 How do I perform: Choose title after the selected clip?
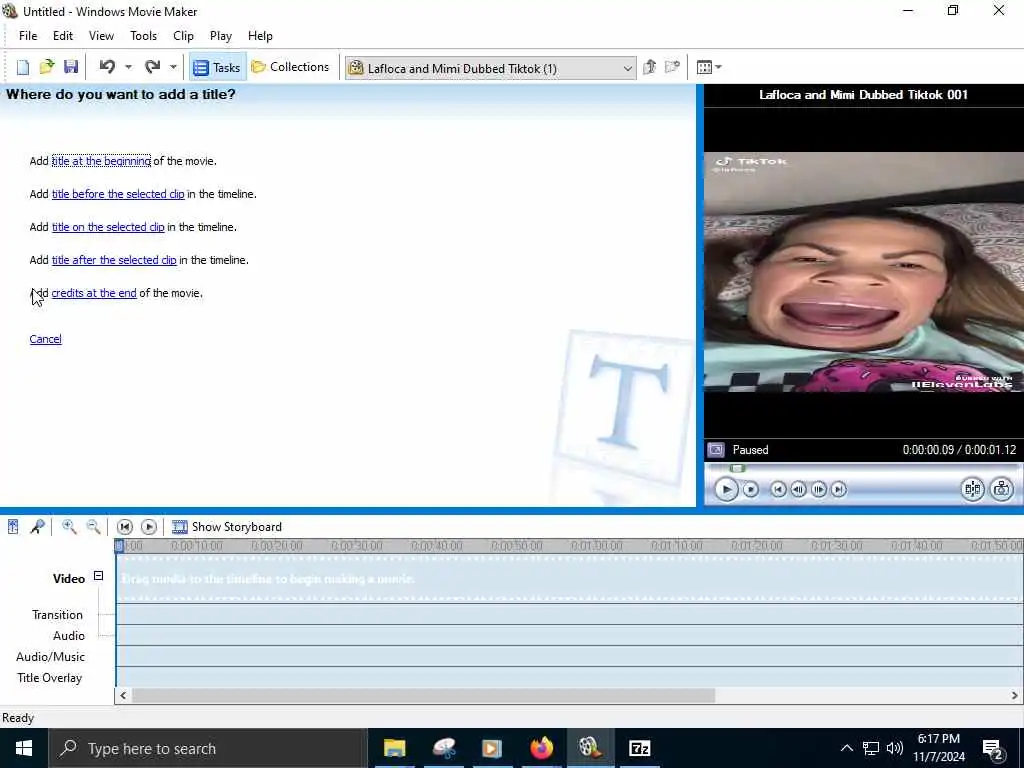point(114,260)
